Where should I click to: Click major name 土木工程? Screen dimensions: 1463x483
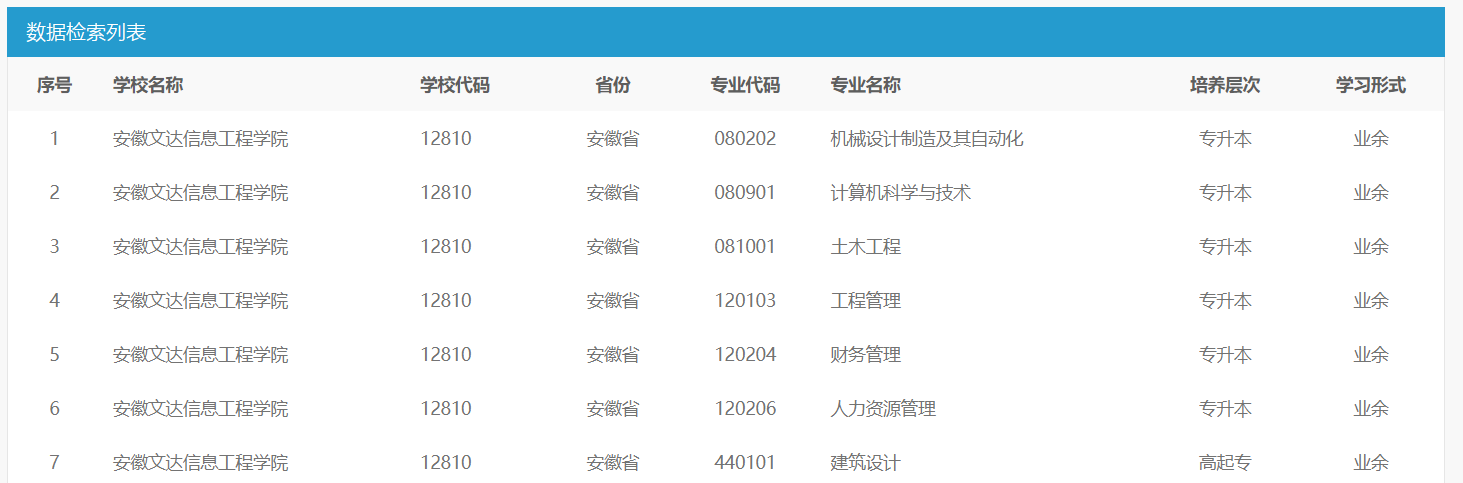(865, 247)
